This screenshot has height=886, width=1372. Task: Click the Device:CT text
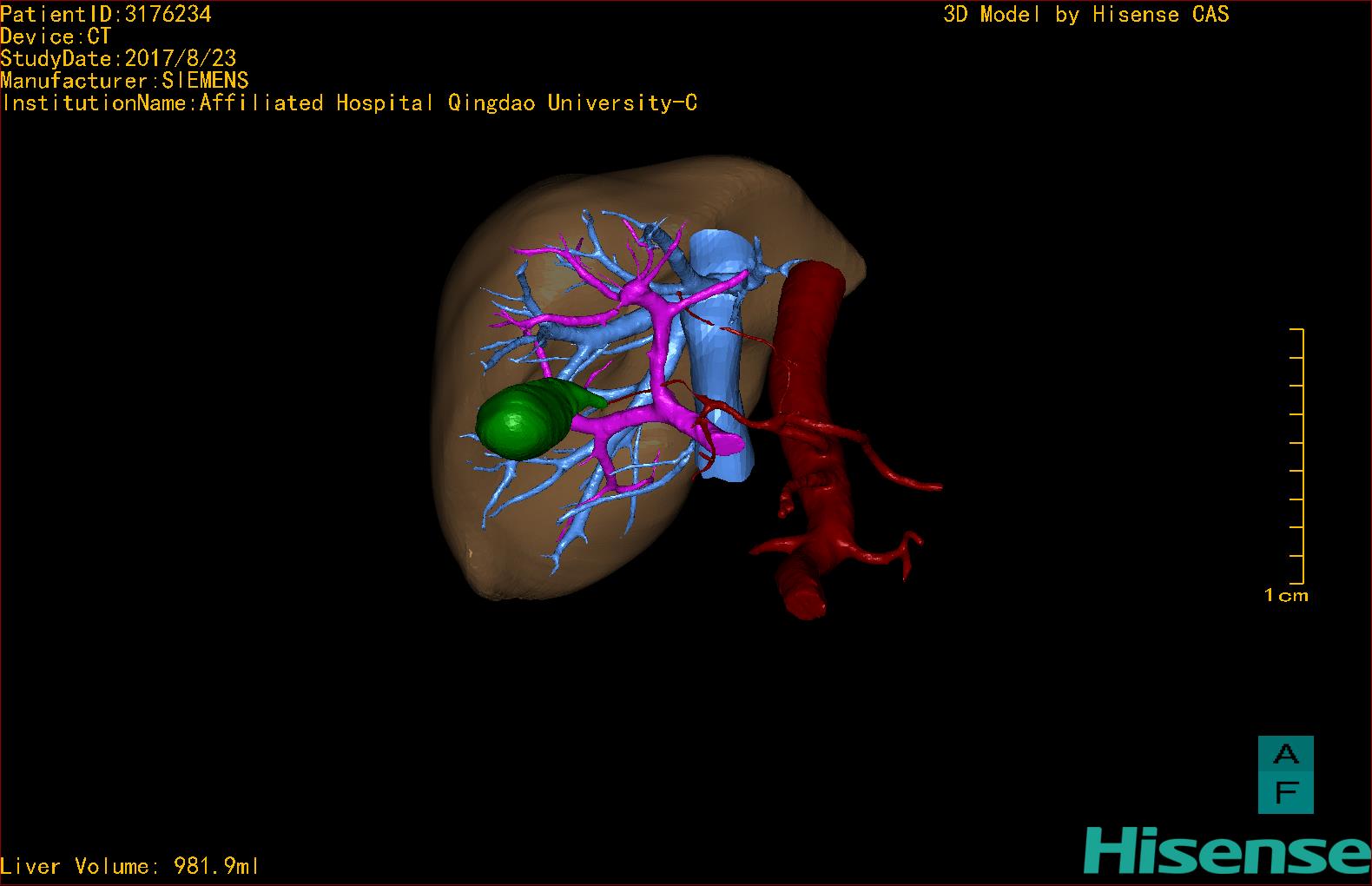pyautogui.click(x=56, y=36)
